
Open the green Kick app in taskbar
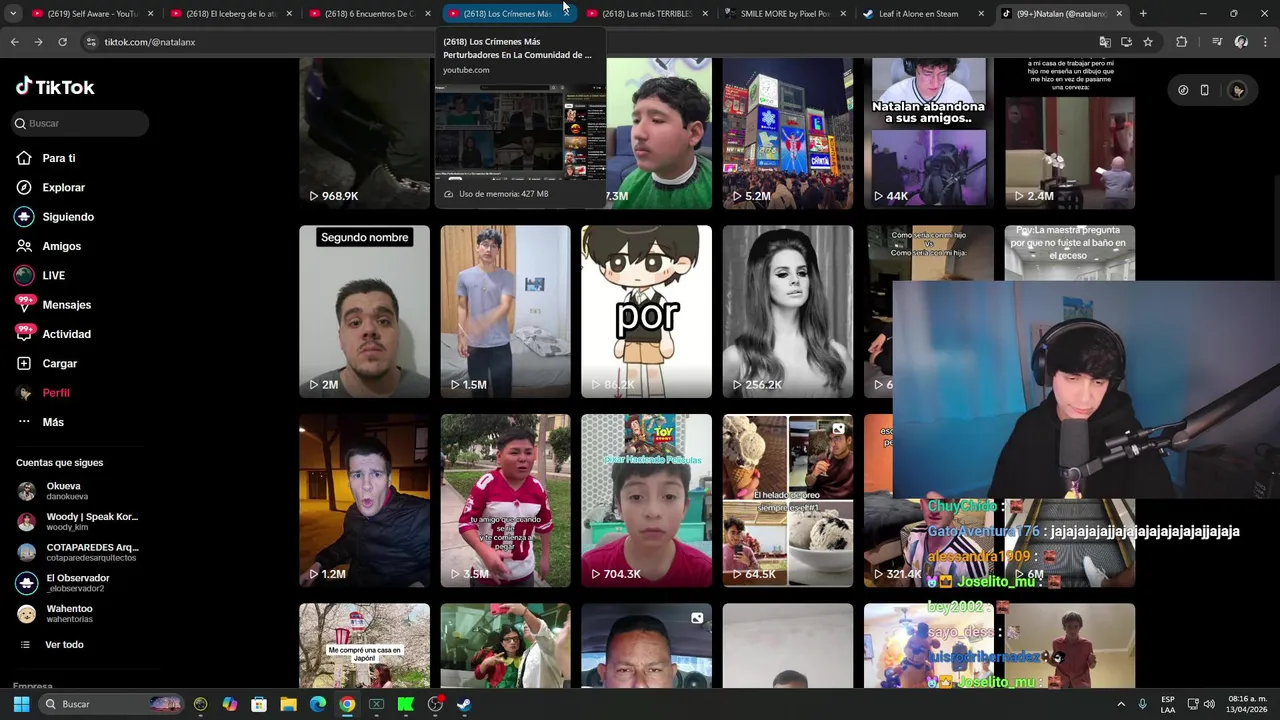tap(406, 704)
